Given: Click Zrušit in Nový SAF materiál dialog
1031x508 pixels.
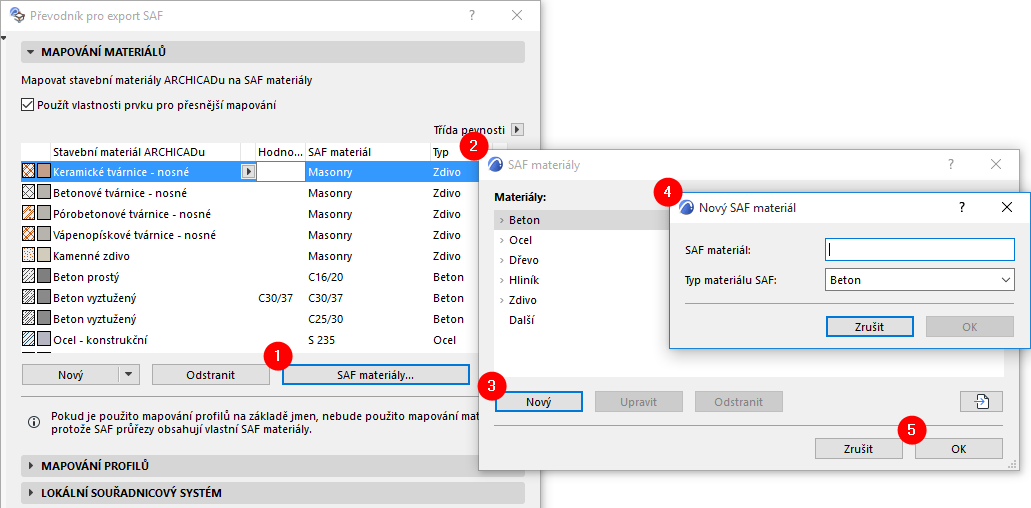Looking at the screenshot, I should coord(870,327).
